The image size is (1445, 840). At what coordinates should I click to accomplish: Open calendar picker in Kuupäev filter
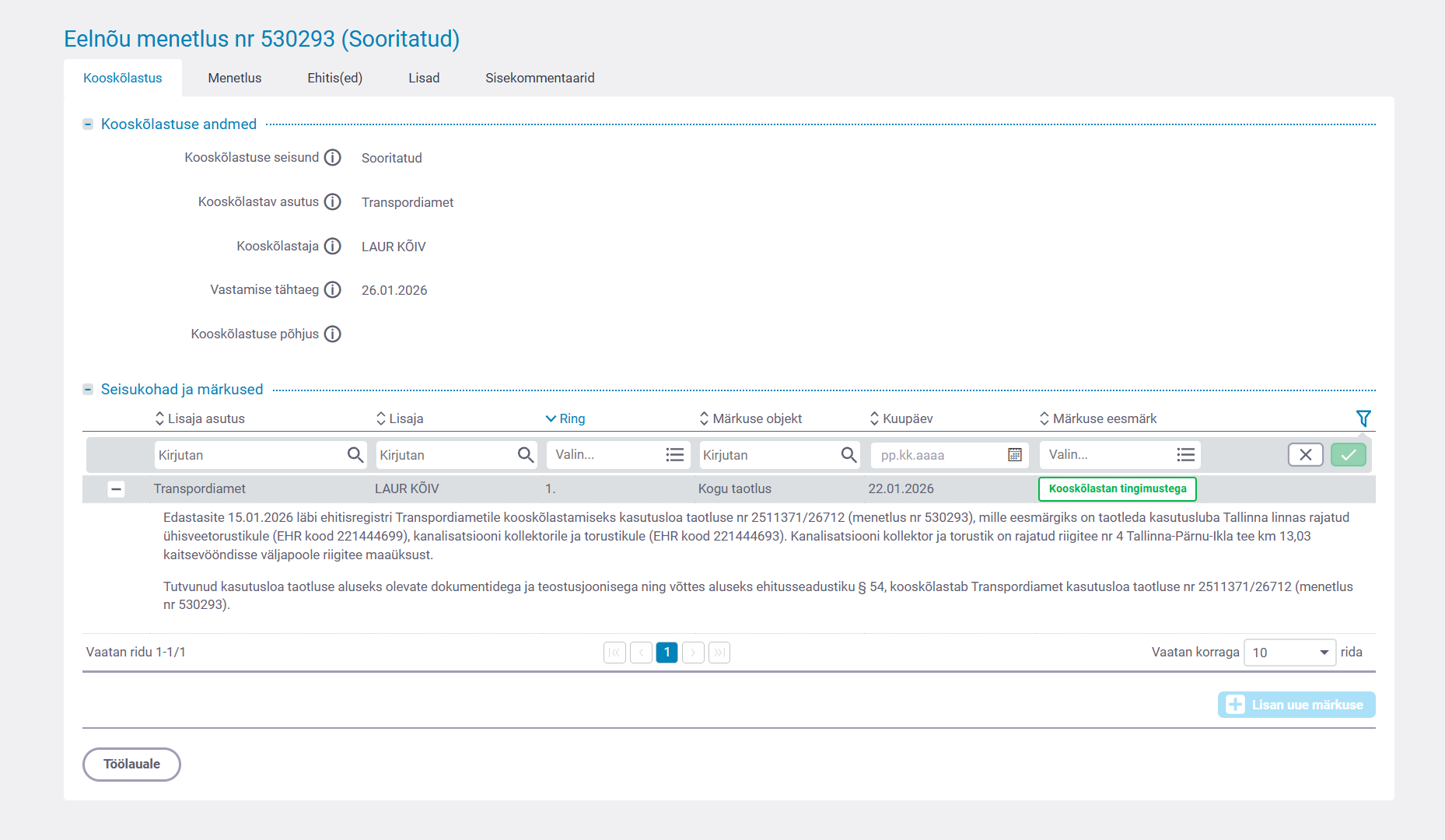point(1014,455)
